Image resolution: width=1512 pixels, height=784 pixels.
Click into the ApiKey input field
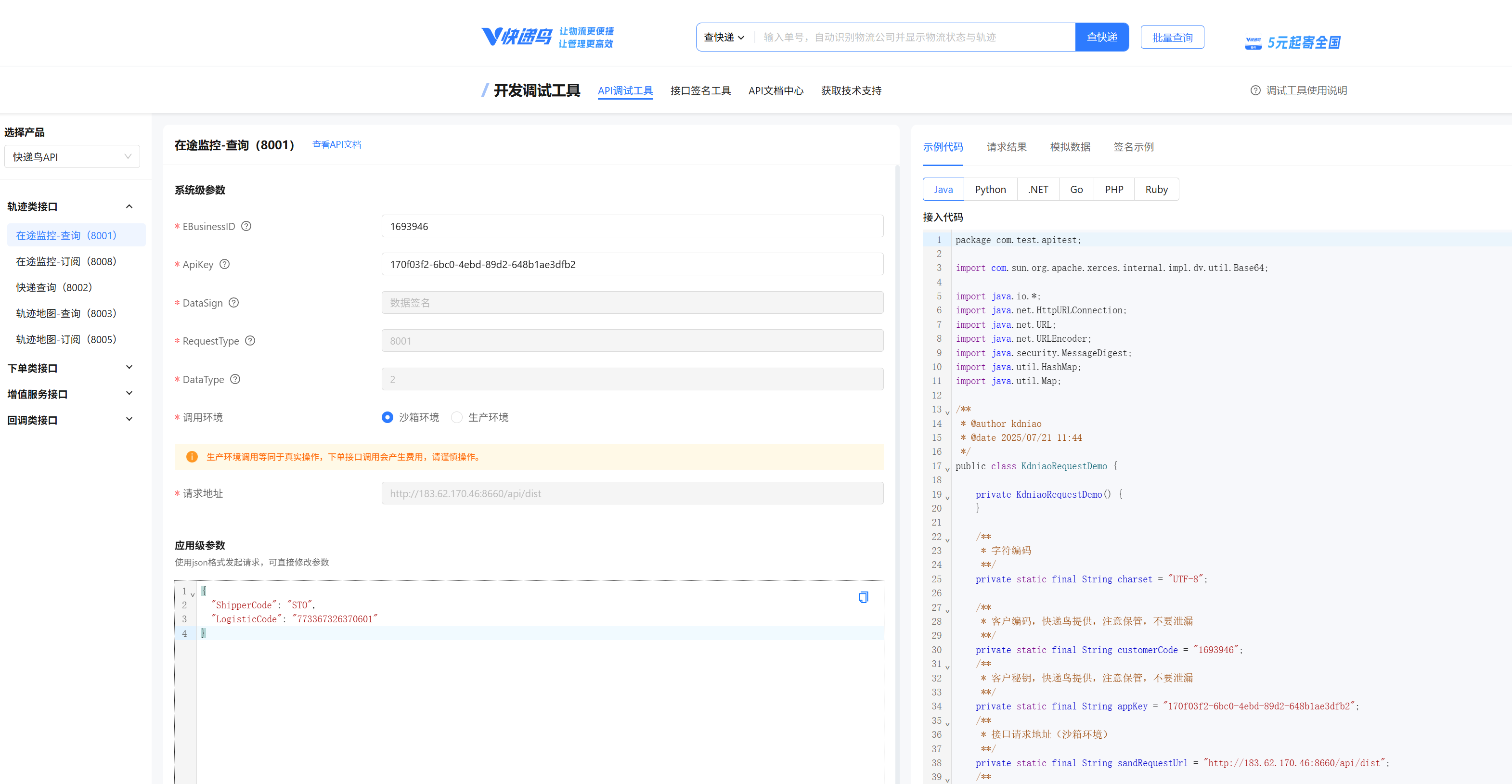pyautogui.click(x=632, y=264)
